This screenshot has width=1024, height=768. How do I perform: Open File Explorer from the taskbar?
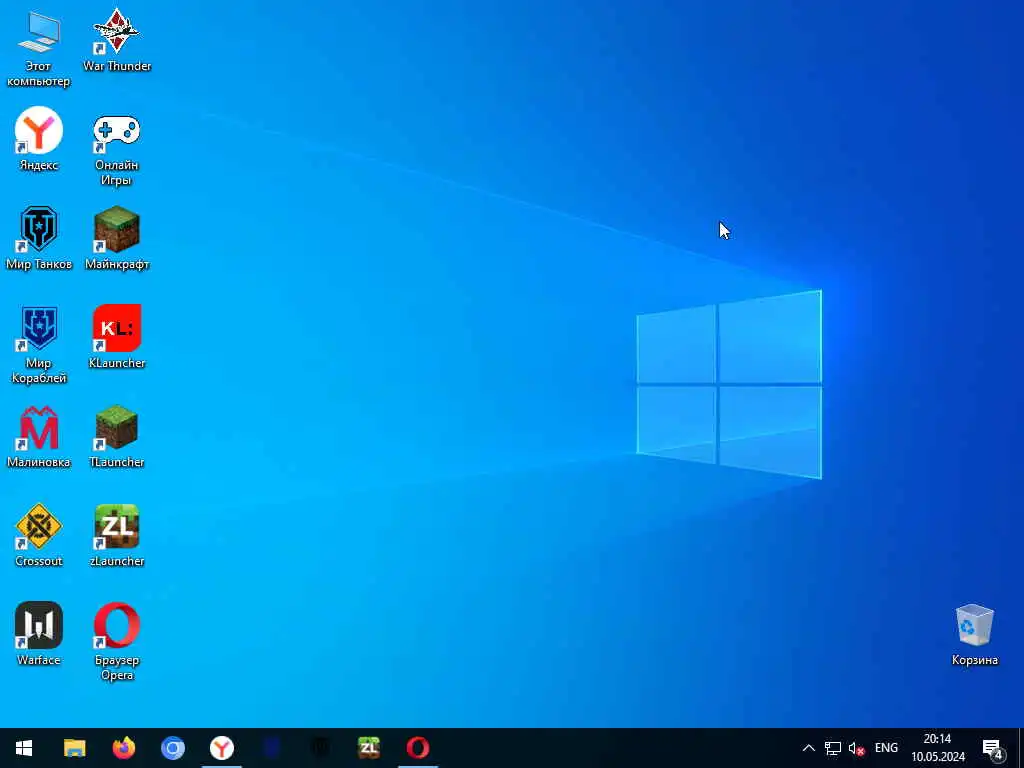tap(74, 748)
